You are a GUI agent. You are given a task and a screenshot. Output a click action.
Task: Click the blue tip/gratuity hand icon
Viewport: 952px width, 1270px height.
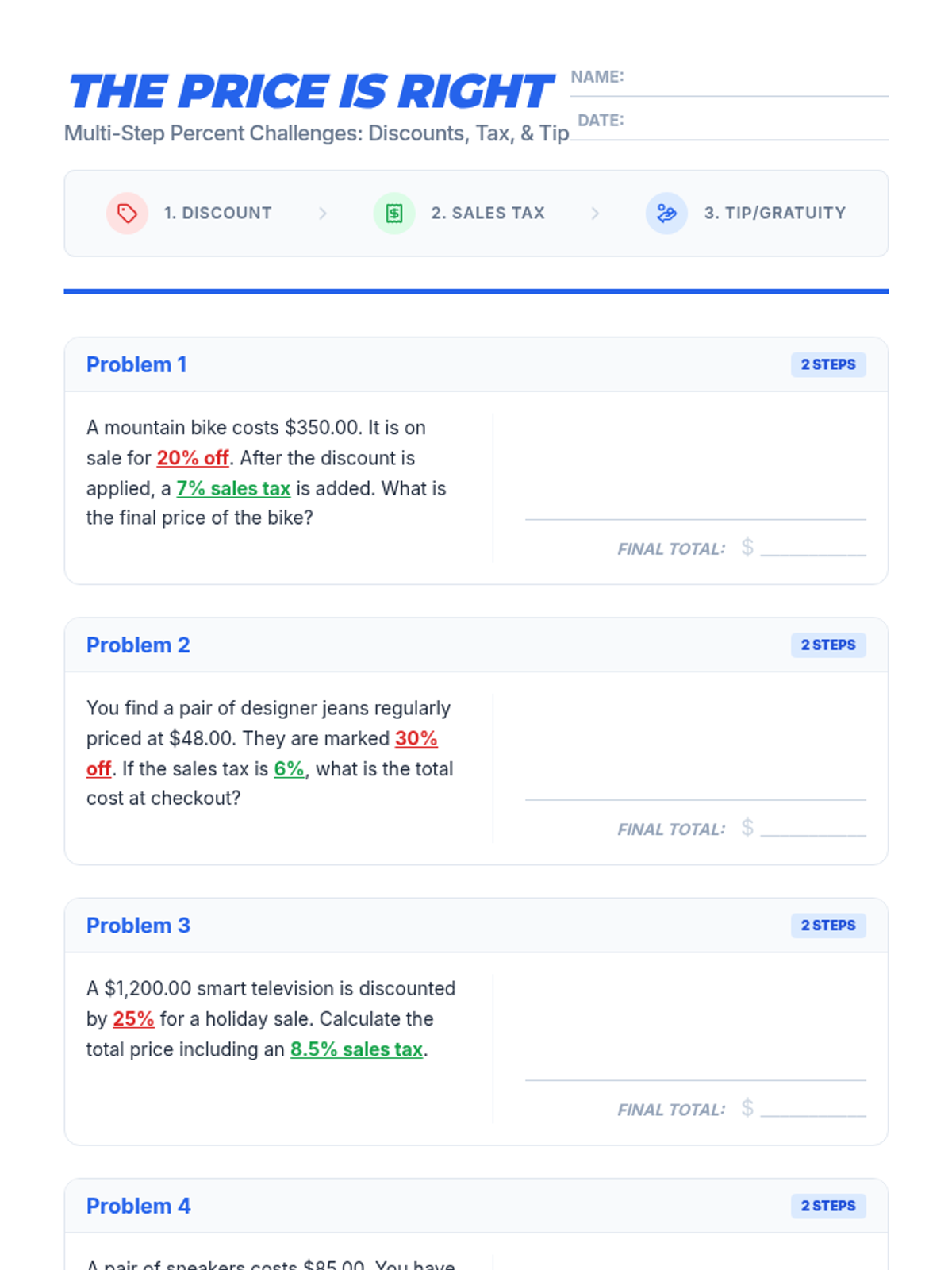[666, 213]
